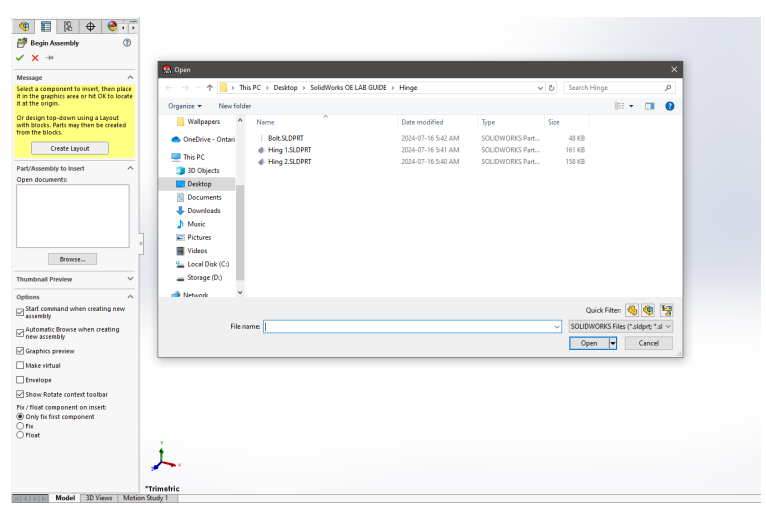Select Storage (D:) drive
Image resolution: width=766 pixels, height=510 pixels.
[199, 277]
